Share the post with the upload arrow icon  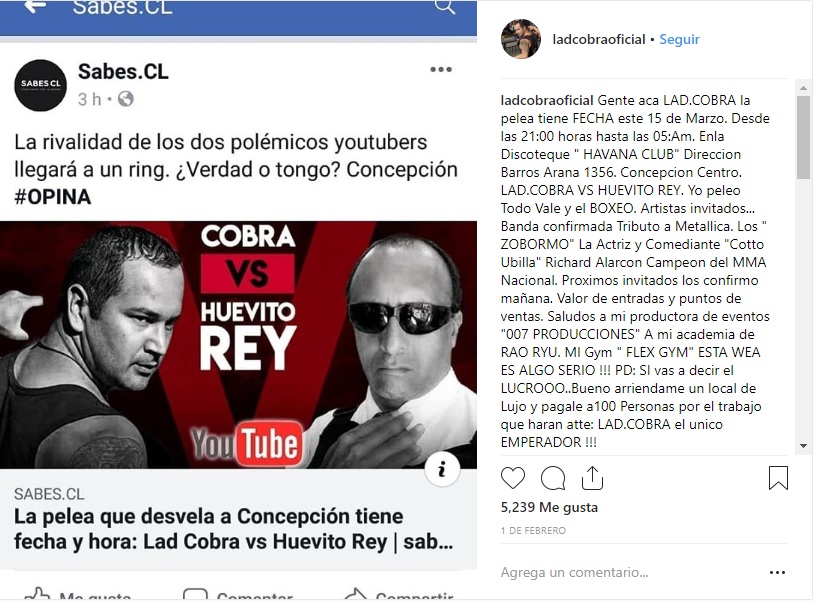point(592,478)
